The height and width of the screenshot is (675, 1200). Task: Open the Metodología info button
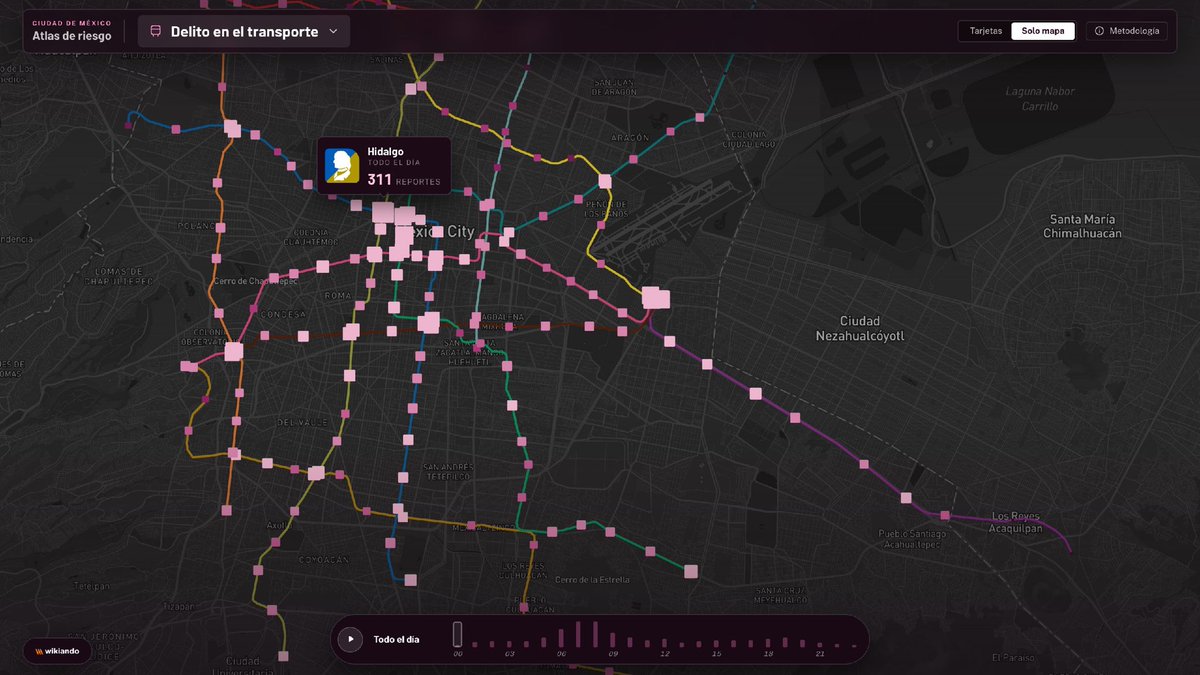tap(1126, 31)
